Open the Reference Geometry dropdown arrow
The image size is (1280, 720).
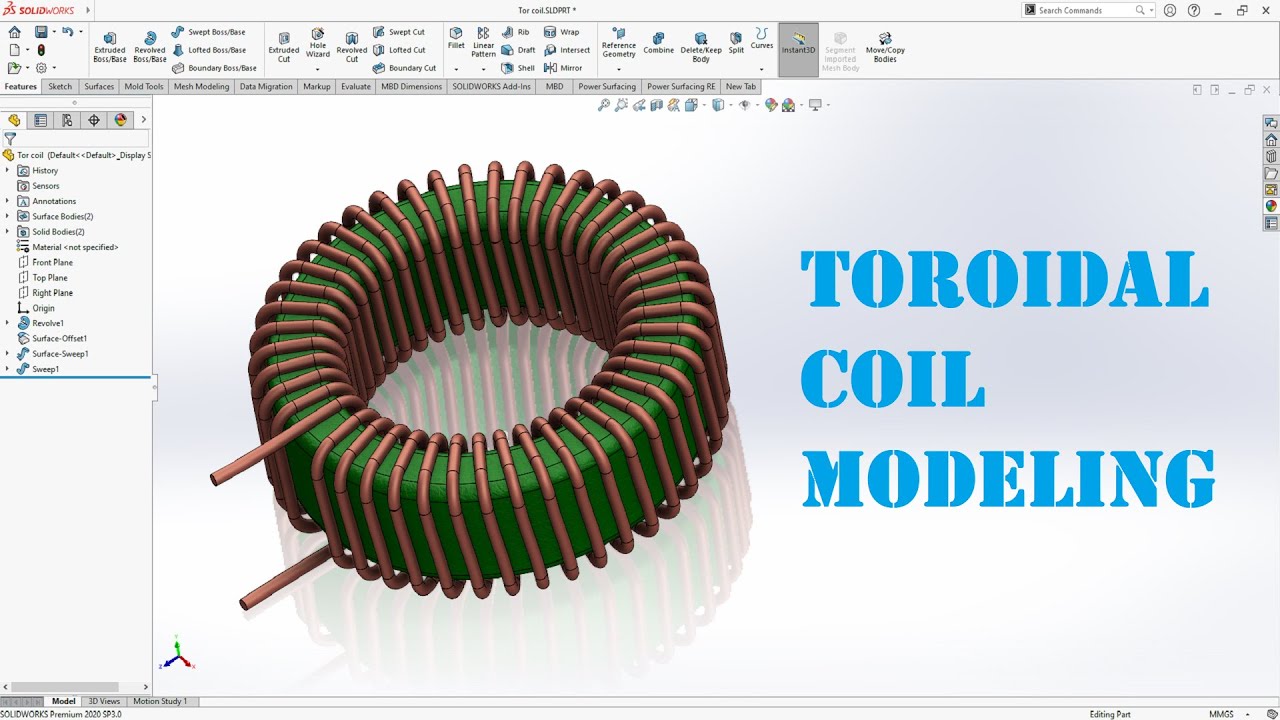click(x=619, y=69)
